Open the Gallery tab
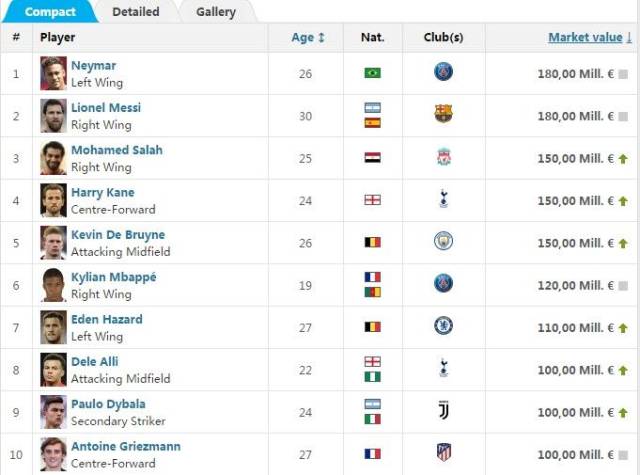 [x=216, y=12]
